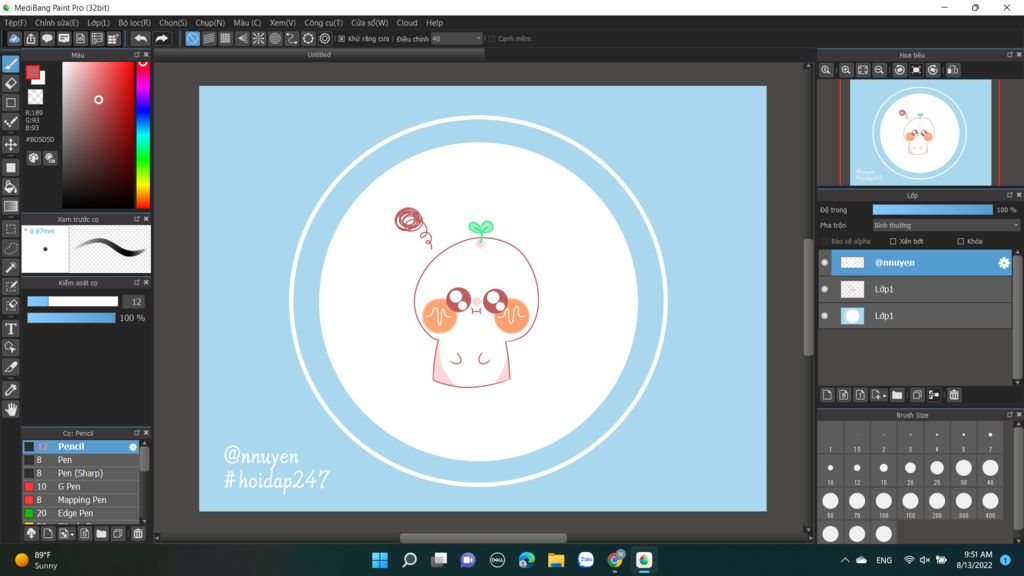Toggle Bảo vệ alpha checkbox
Viewport: 1024px width, 576px height.
coord(825,242)
